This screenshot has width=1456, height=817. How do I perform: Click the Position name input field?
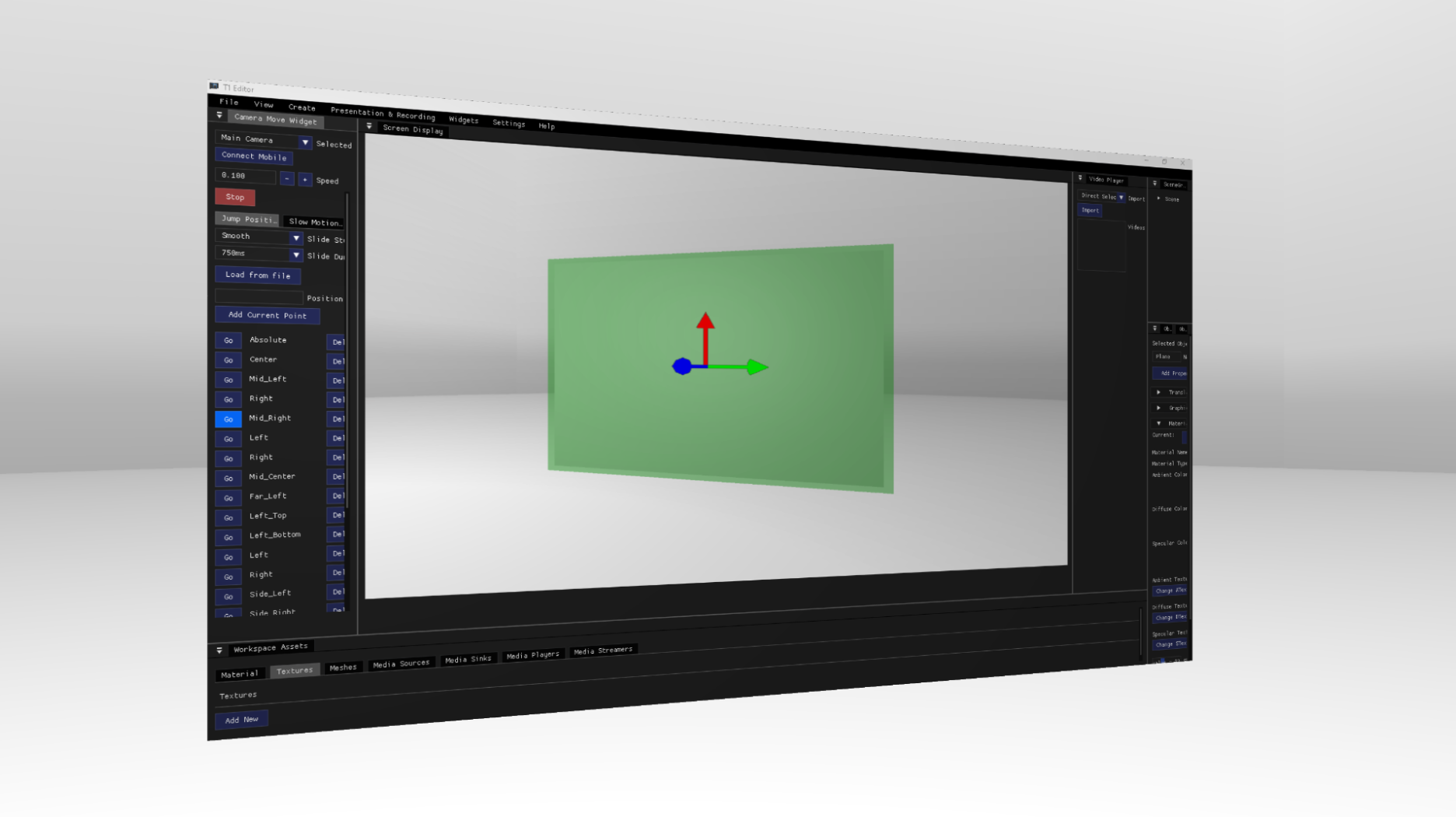point(259,297)
